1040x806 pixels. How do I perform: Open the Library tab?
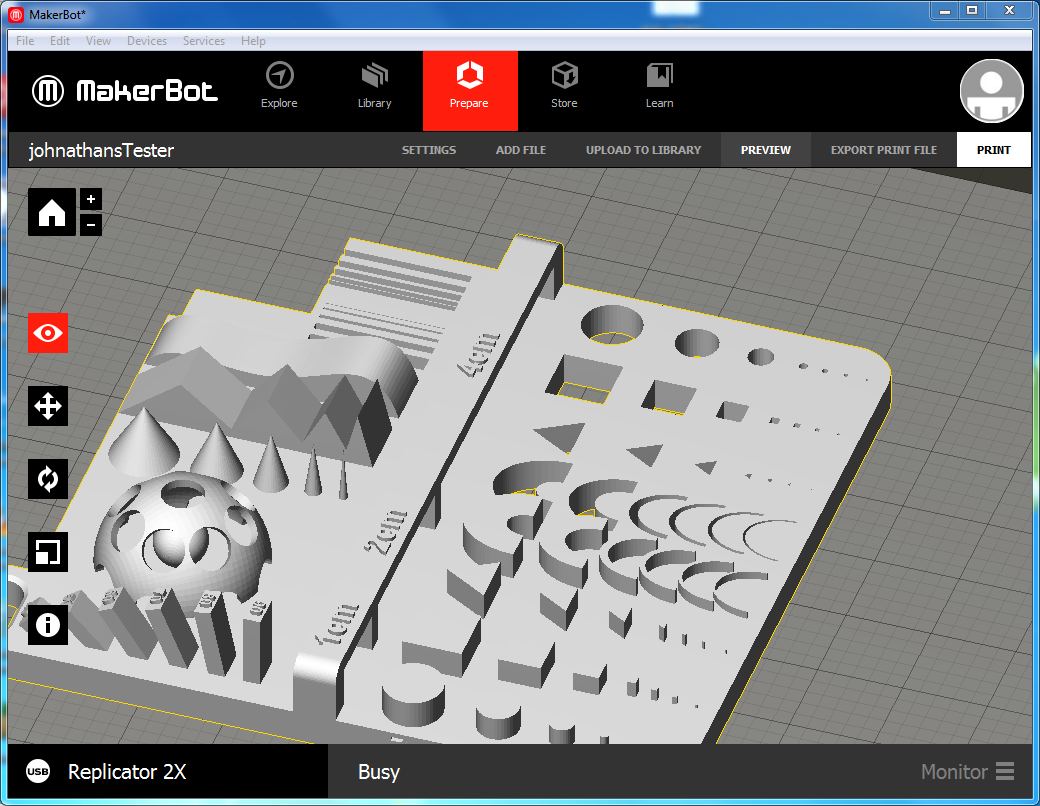[x=375, y=86]
